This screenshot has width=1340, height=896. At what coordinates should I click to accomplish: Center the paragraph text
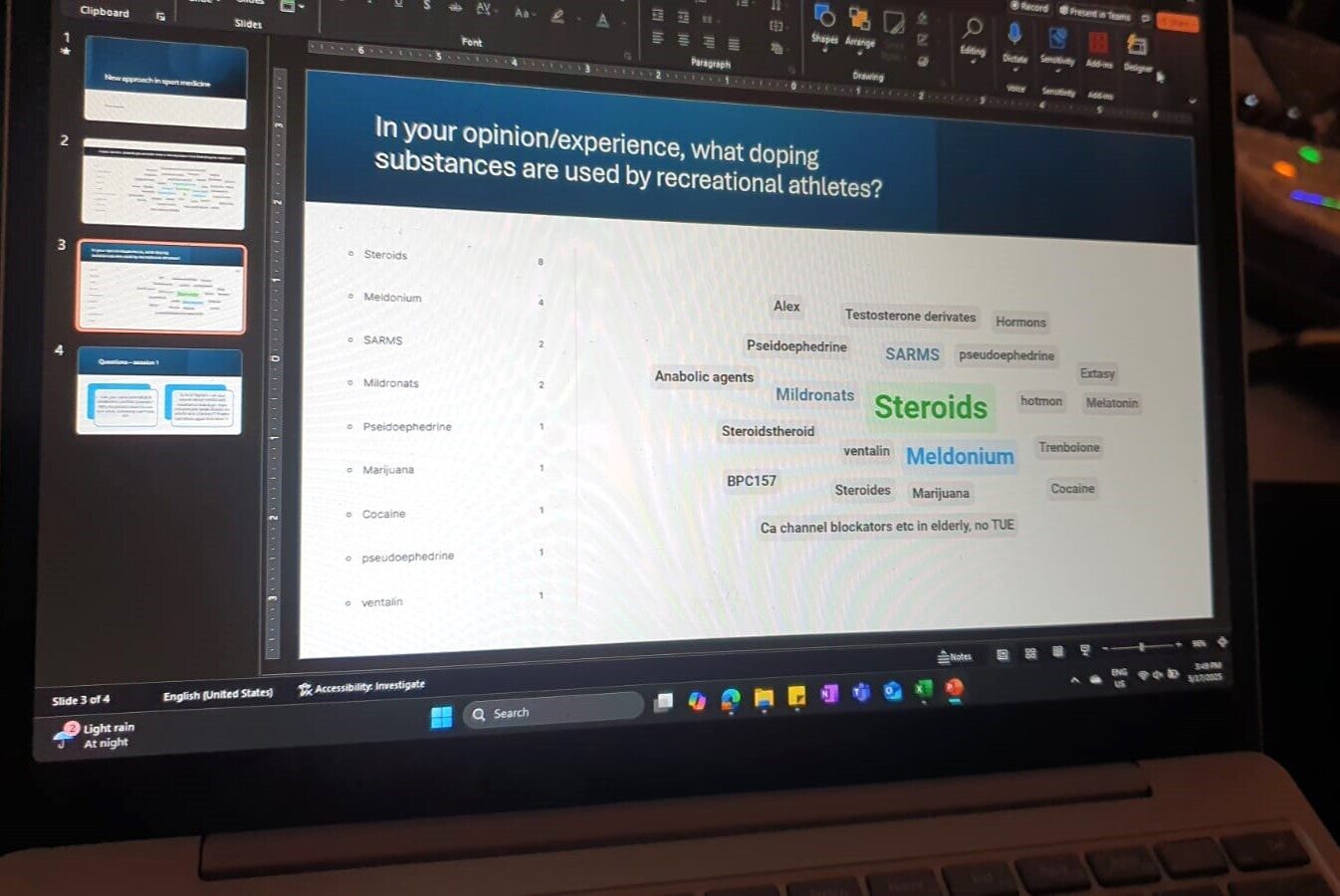pyautogui.click(x=683, y=40)
